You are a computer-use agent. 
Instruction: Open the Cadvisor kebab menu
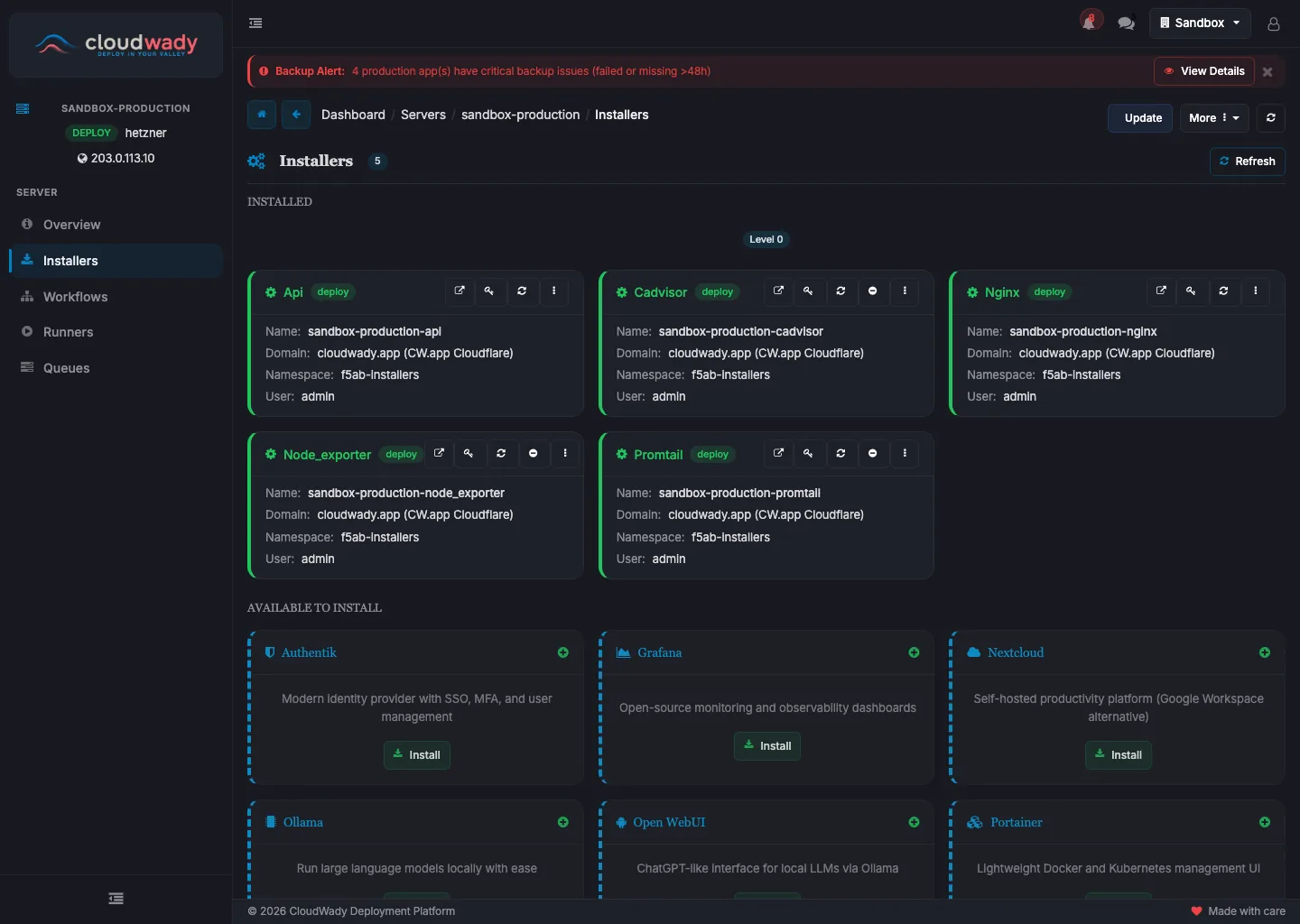click(x=905, y=291)
